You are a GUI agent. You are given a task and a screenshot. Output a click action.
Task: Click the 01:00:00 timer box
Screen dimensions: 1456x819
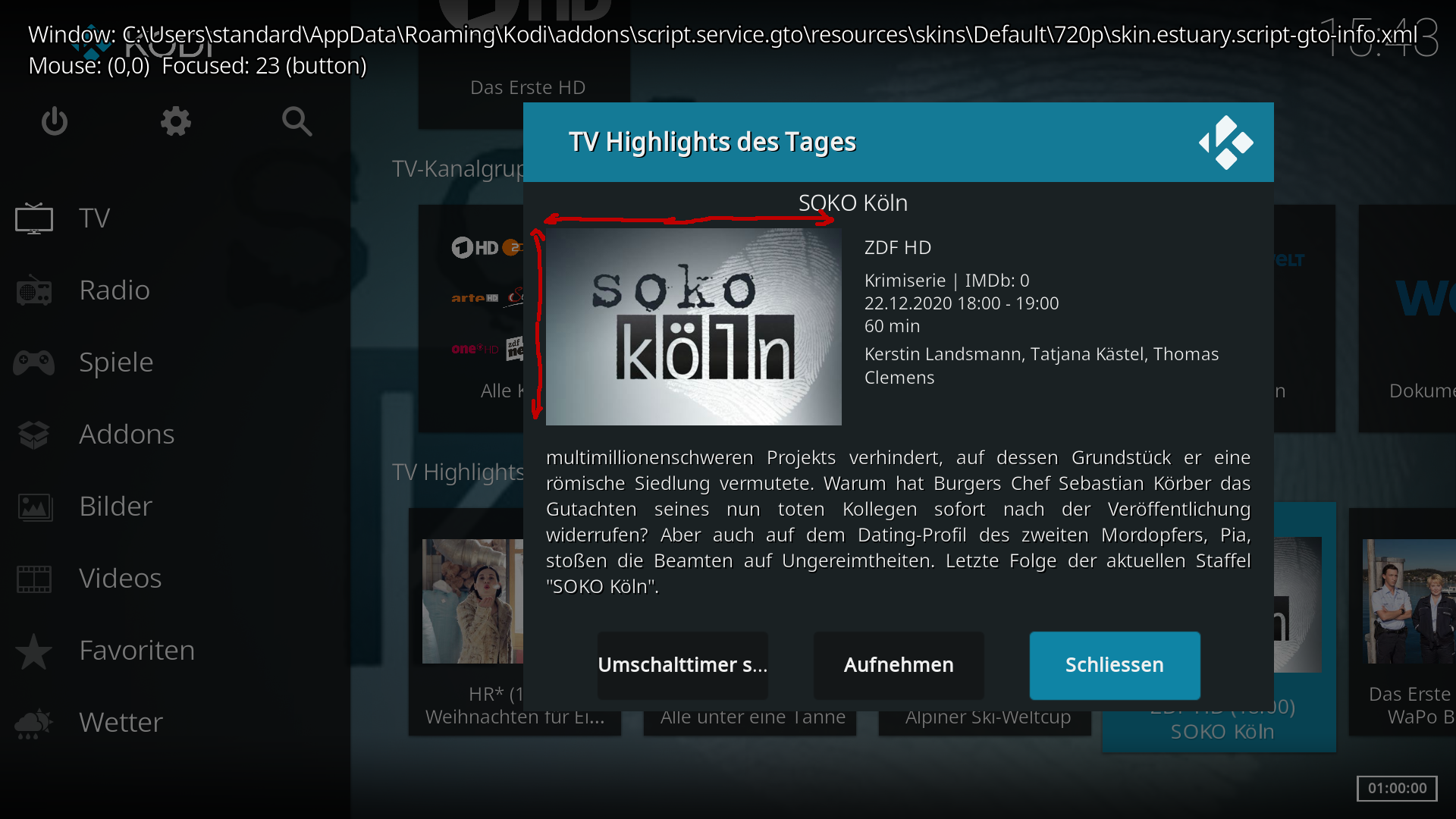(1397, 789)
